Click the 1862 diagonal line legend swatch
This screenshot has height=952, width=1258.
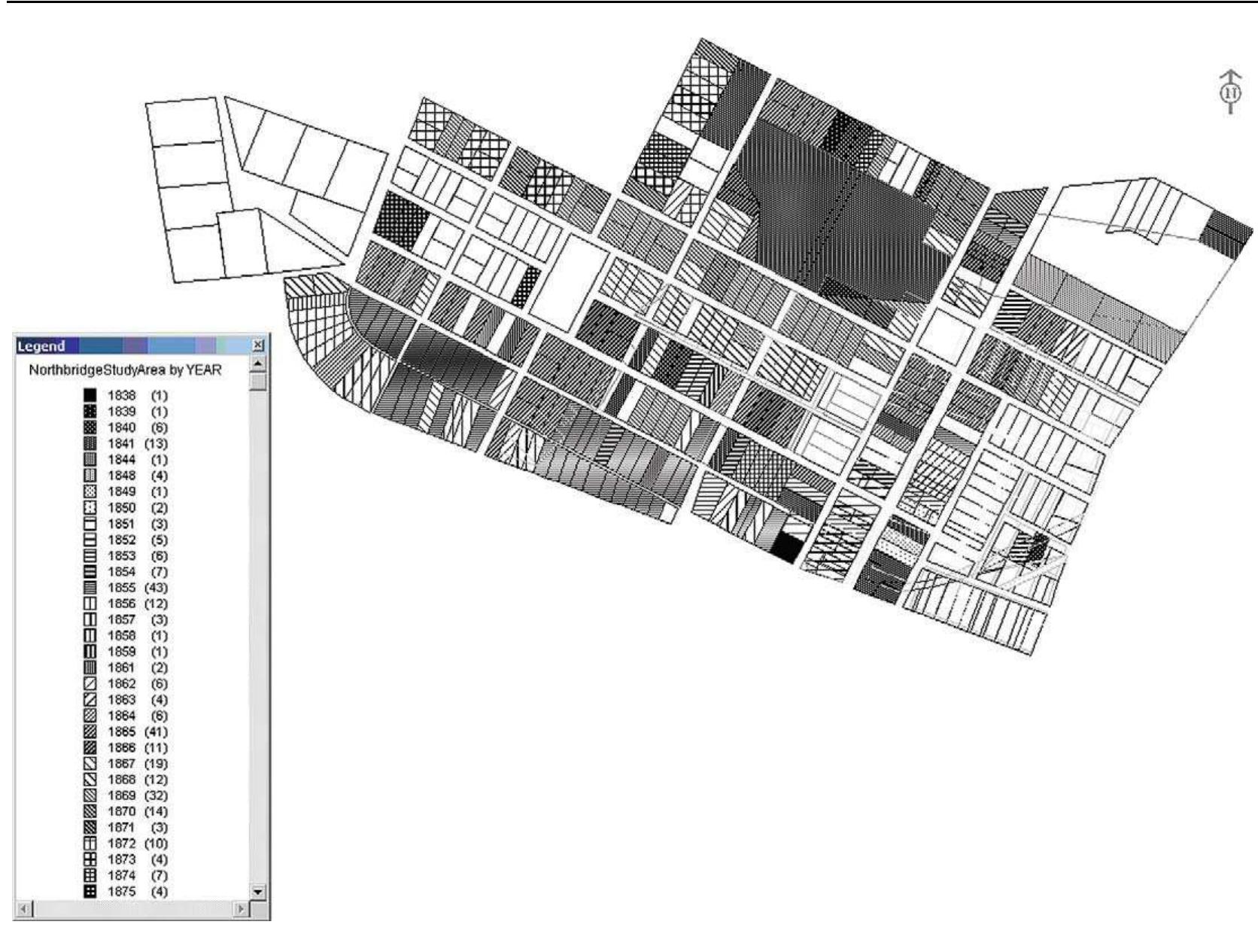[x=90, y=684]
